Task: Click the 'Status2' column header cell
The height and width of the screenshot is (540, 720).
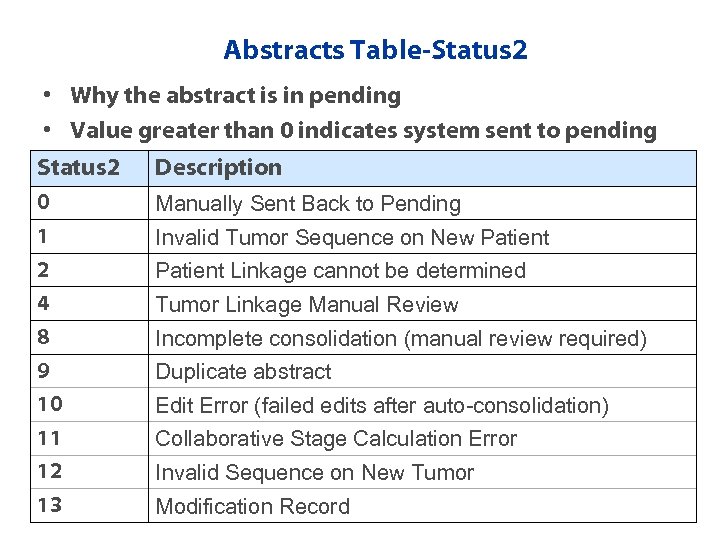Action: click(78, 168)
